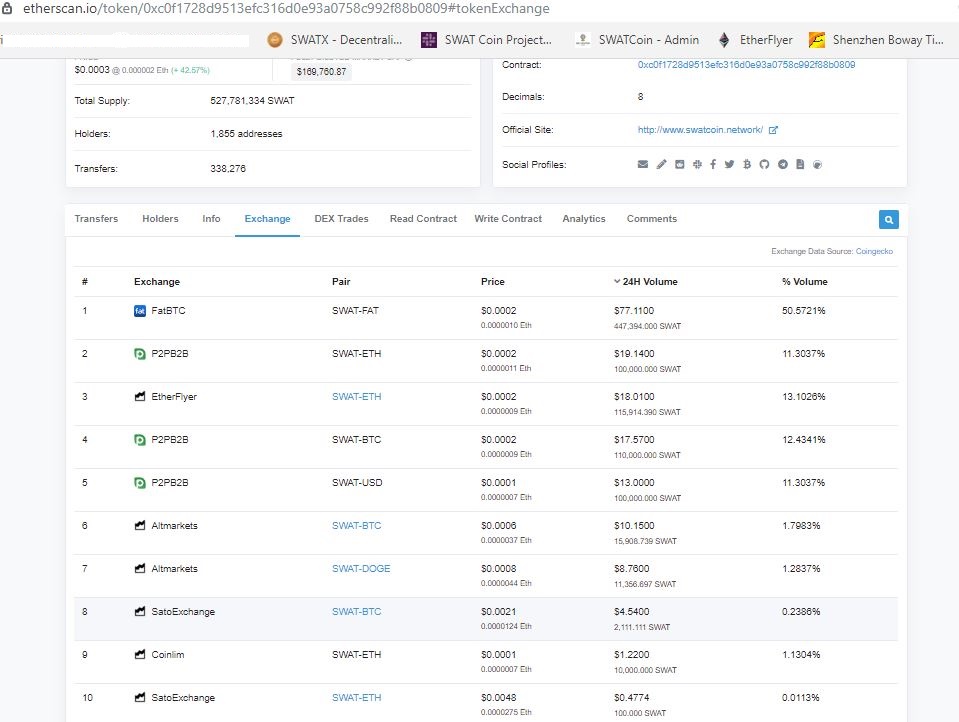Click the SWAT-FAT pair text

coord(355,311)
